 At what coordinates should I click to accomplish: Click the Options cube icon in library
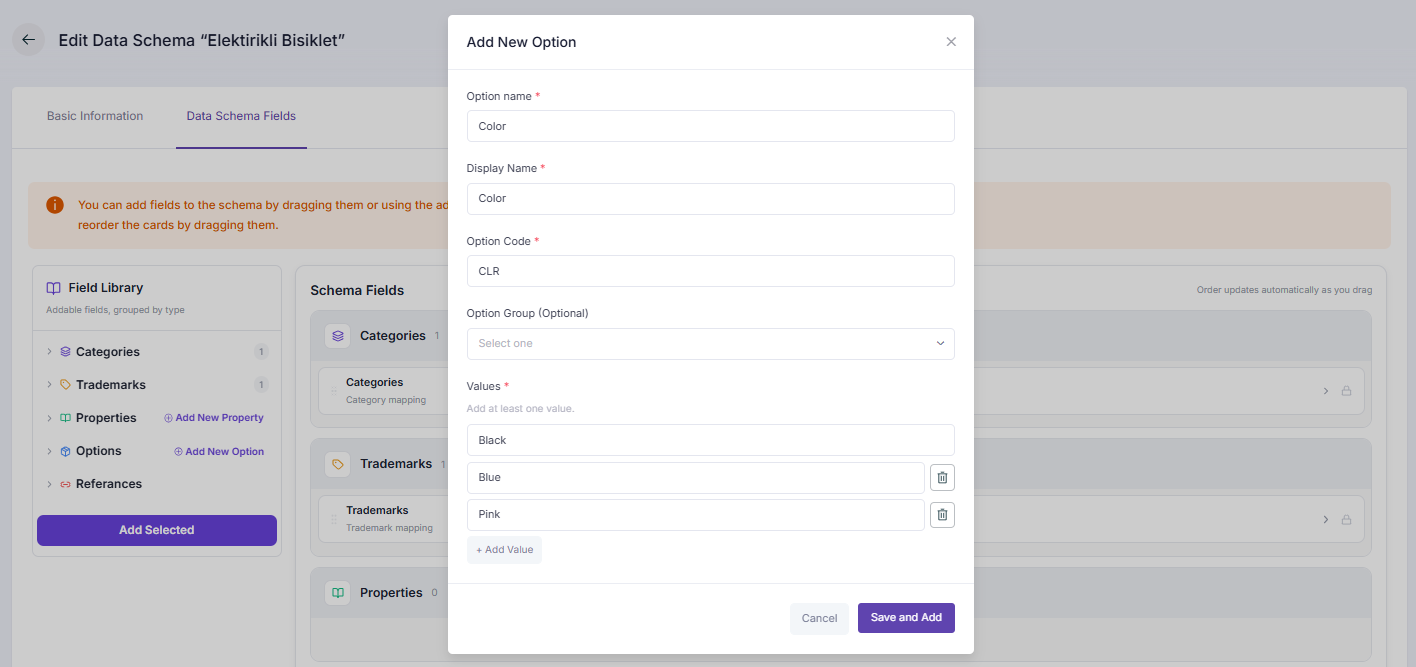coord(65,451)
